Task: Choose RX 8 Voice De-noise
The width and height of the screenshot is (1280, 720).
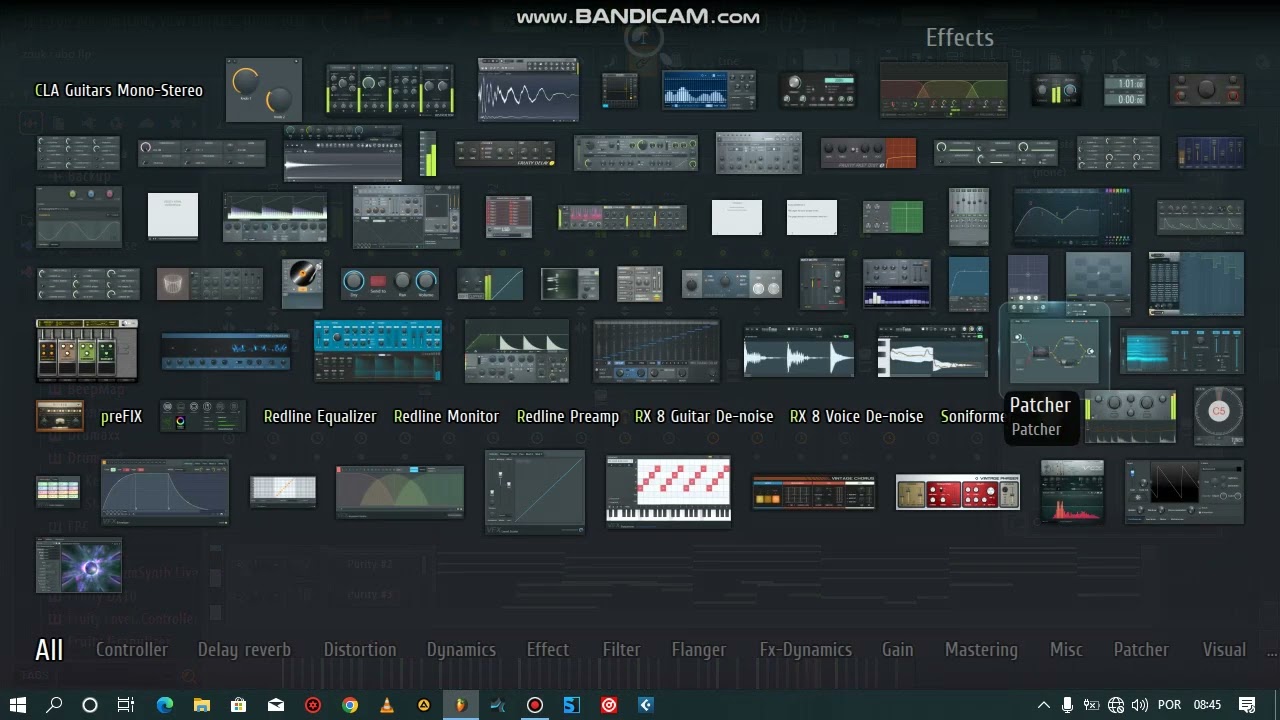Action: [857, 416]
